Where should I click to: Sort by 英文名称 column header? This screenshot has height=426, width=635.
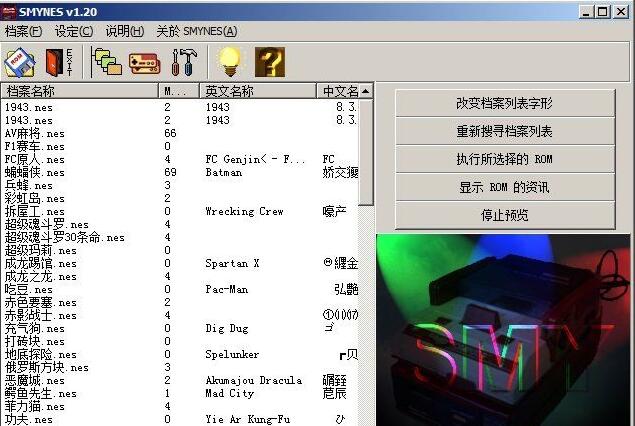[x=258, y=91]
